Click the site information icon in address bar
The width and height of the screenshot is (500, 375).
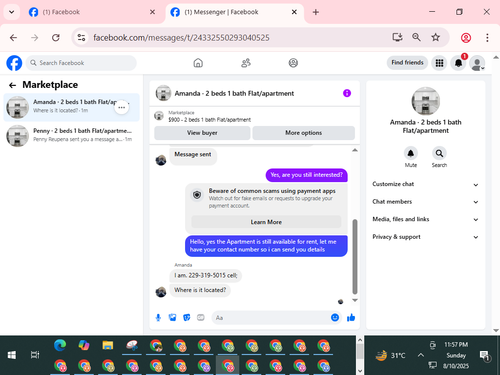(x=81, y=38)
